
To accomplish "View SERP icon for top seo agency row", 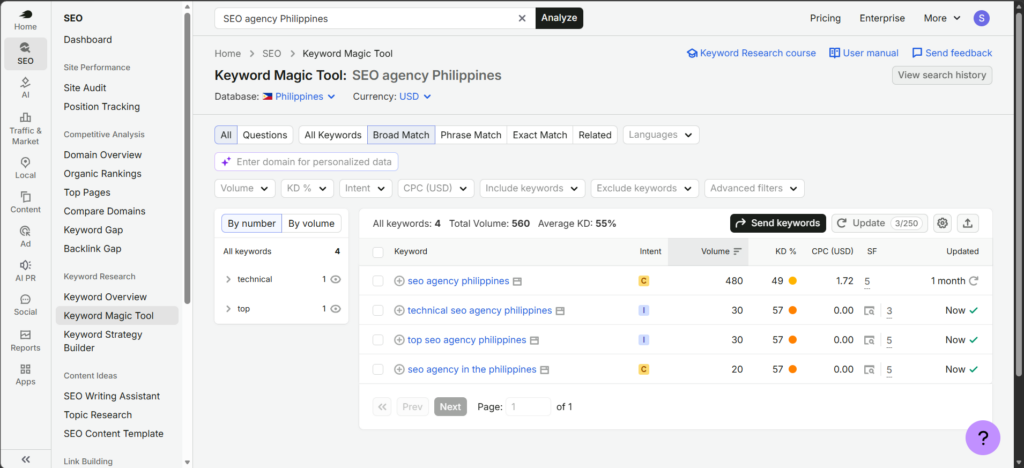I will coord(869,340).
